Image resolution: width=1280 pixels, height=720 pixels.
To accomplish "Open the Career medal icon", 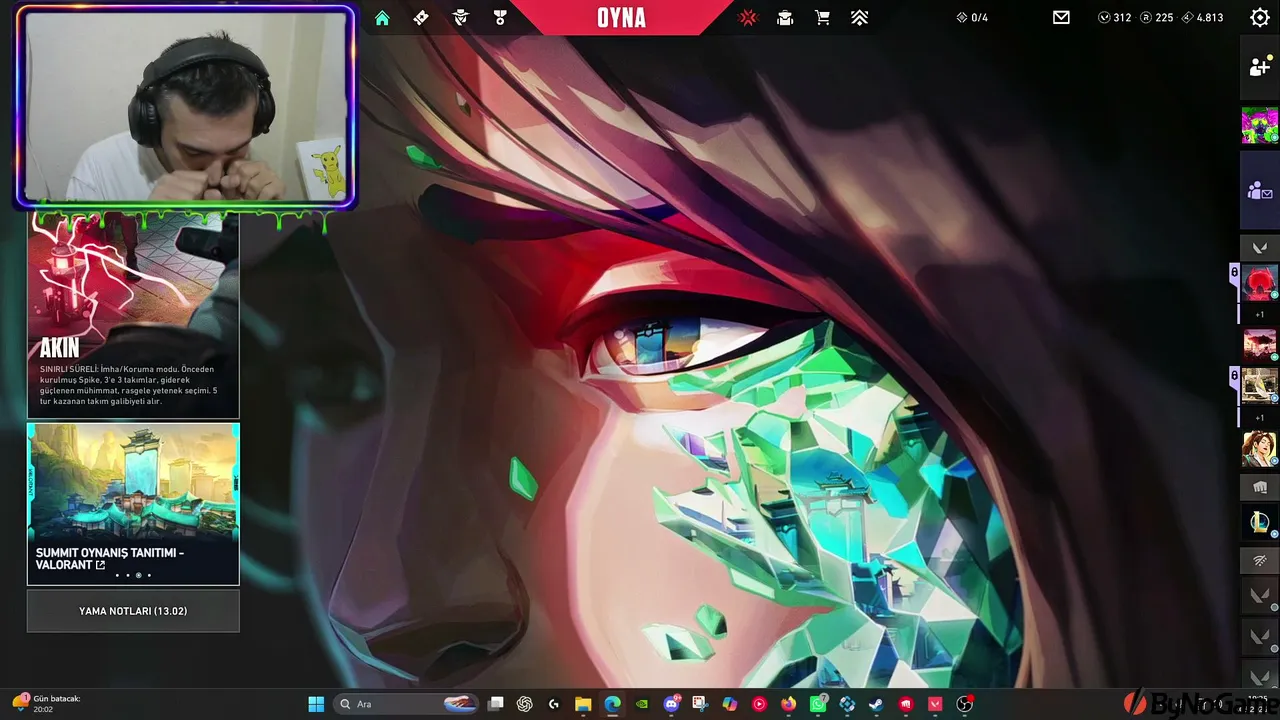I will 500,17.
